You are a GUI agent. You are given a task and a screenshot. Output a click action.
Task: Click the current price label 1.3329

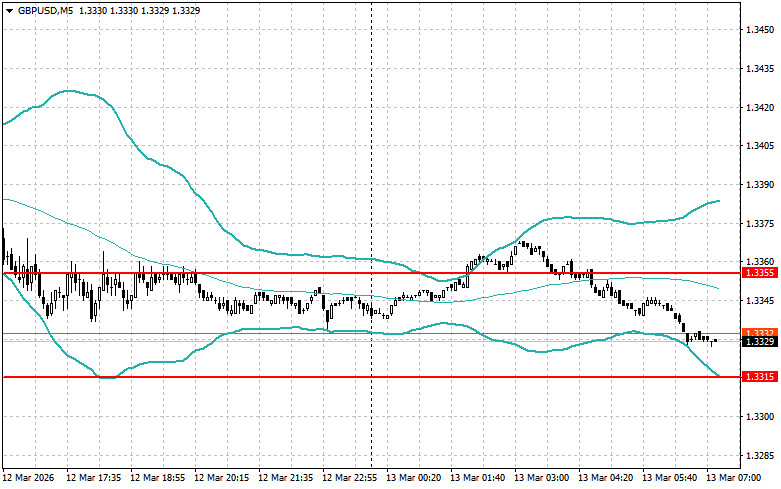(760, 342)
